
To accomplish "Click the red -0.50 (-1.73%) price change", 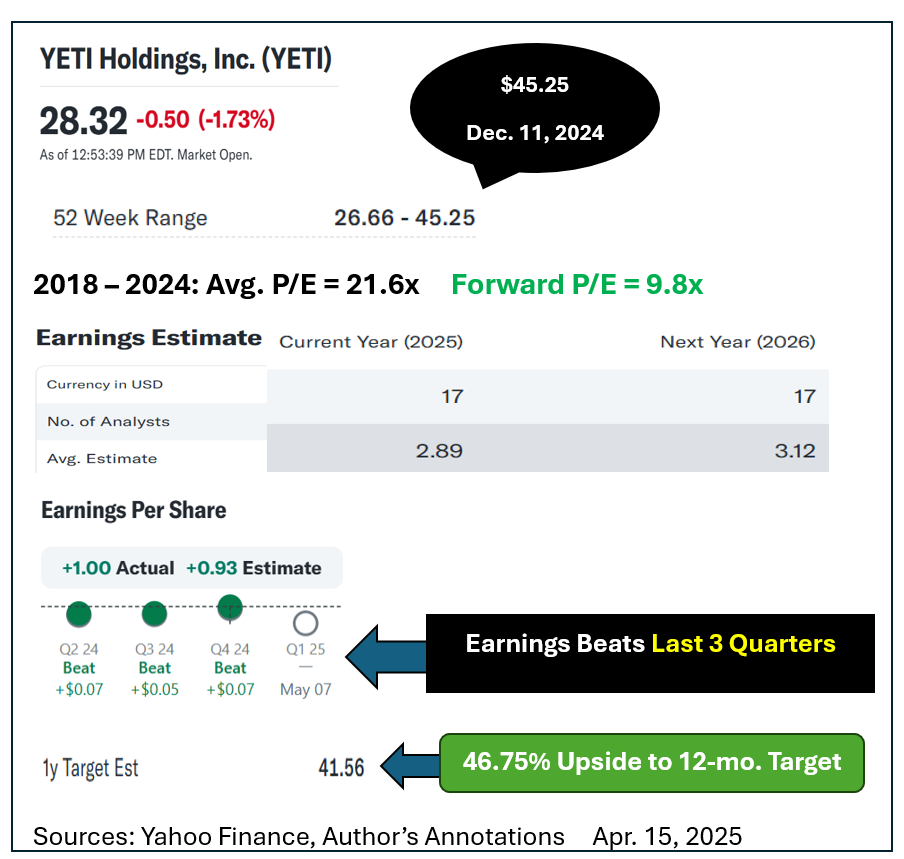I will click(205, 120).
